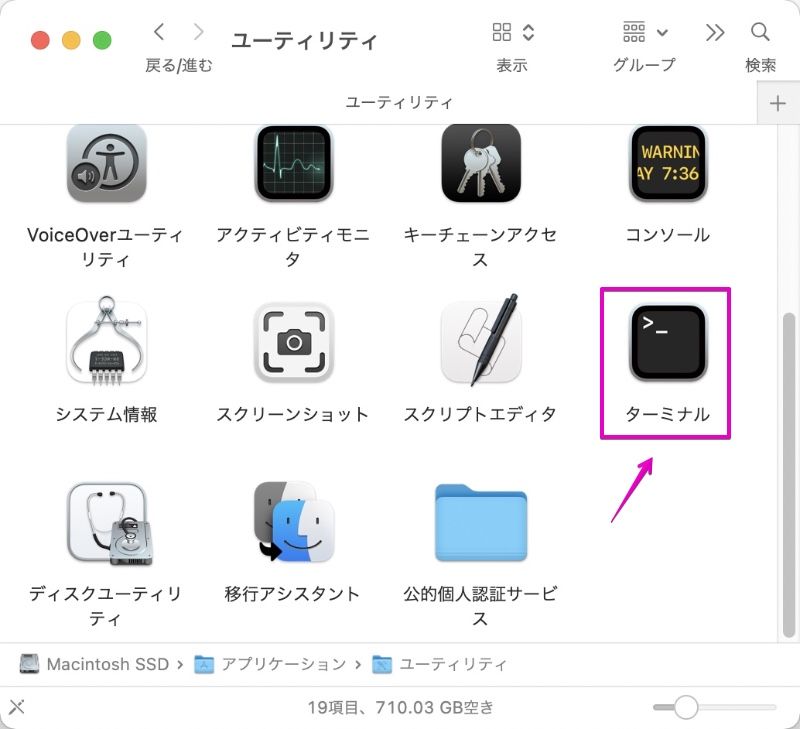Select the Terminal (ターミナル) app icon
The height and width of the screenshot is (729, 800).
click(x=668, y=343)
